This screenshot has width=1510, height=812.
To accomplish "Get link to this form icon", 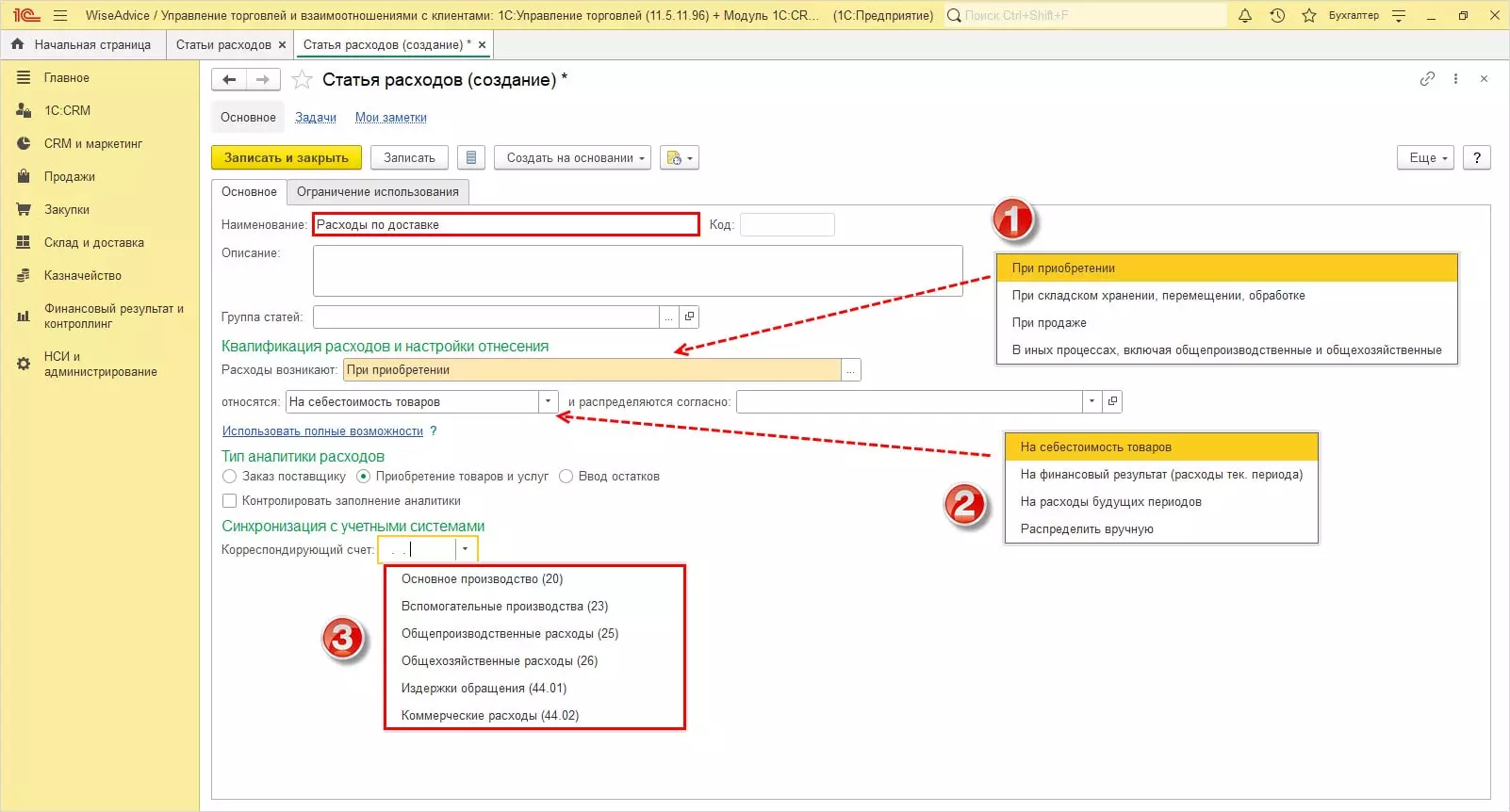I will [x=1427, y=79].
